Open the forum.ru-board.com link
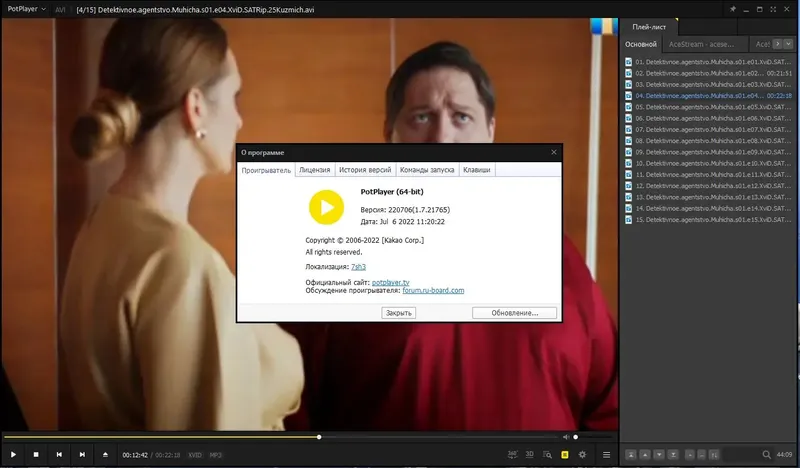 433,290
